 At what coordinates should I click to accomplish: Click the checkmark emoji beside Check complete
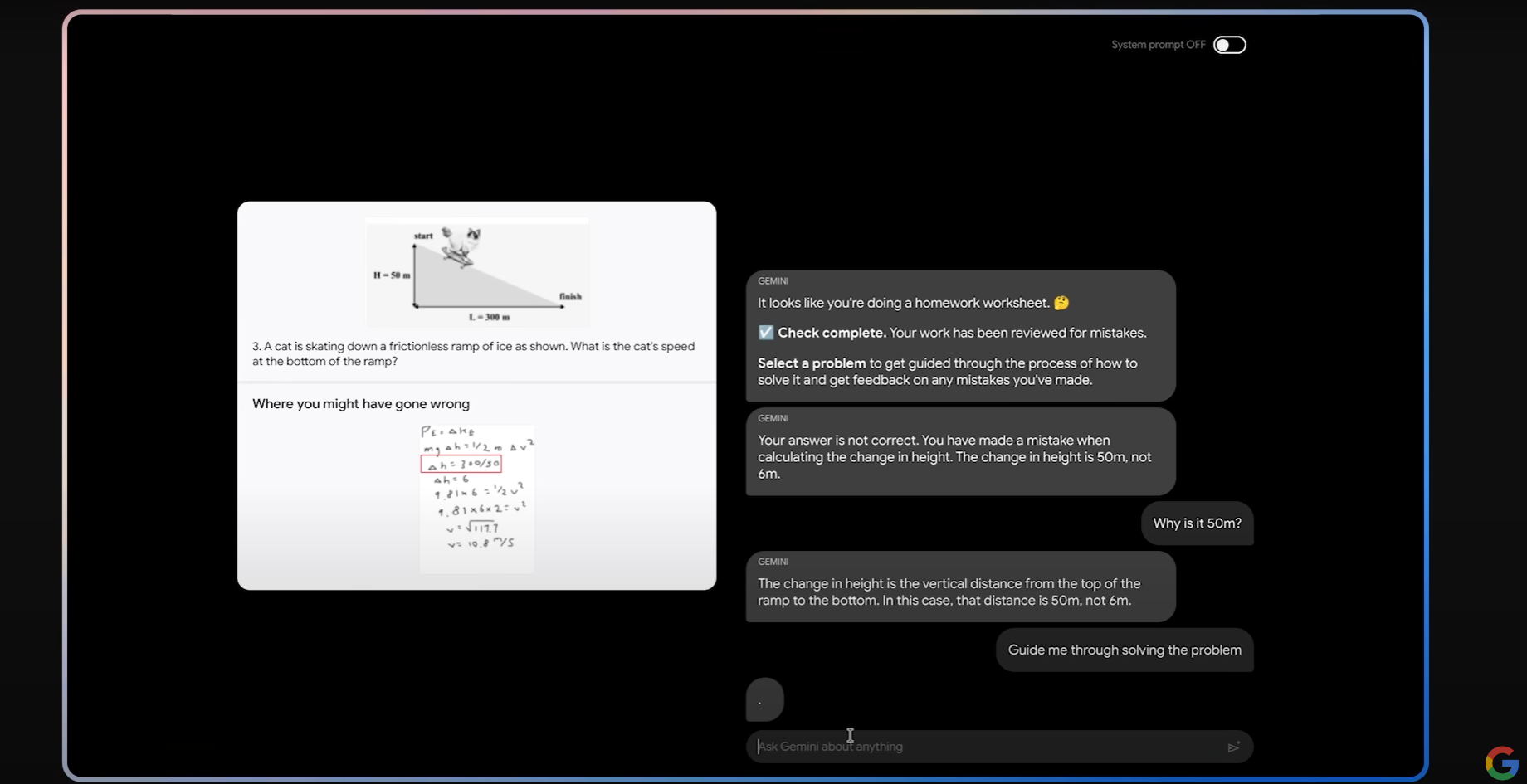click(x=765, y=333)
